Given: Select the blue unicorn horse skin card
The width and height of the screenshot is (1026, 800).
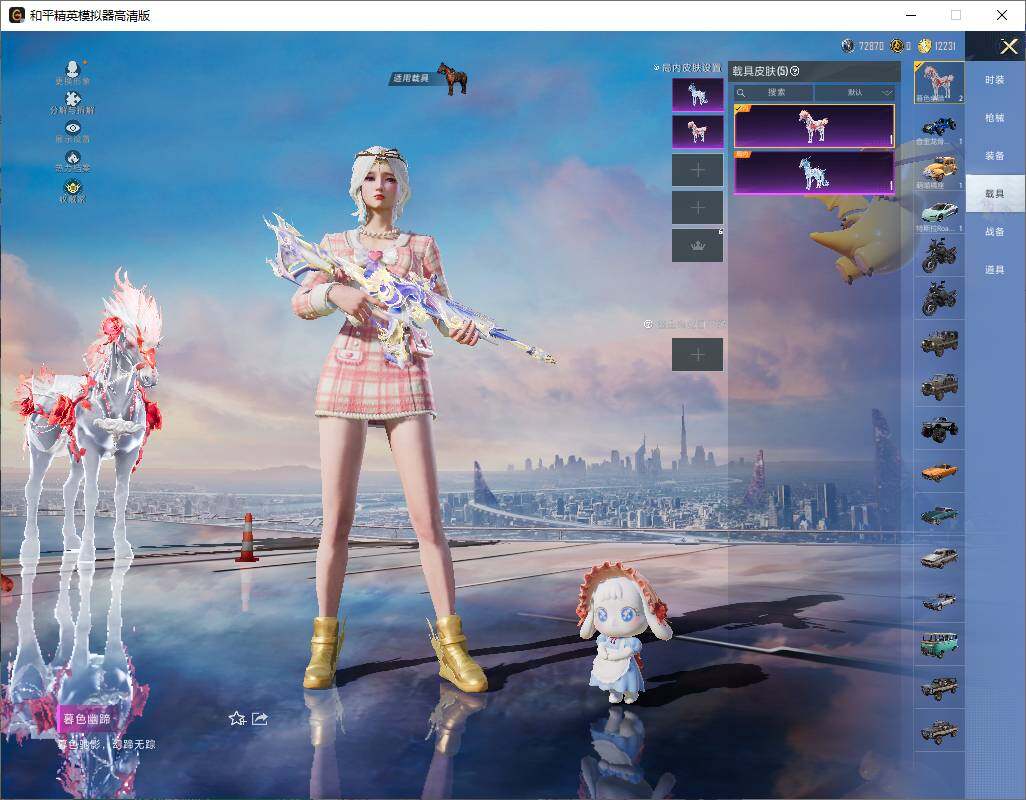Looking at the screenshot, I should pyautogui.click(x=814, y=172).
